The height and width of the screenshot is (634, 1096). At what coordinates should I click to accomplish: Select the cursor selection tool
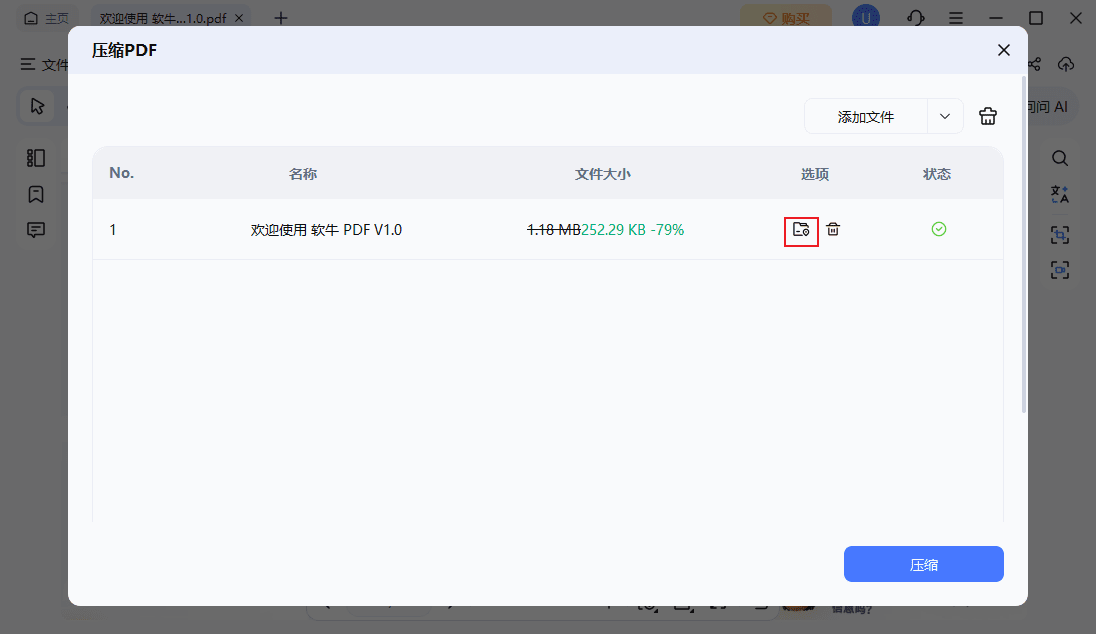point(37,106)
